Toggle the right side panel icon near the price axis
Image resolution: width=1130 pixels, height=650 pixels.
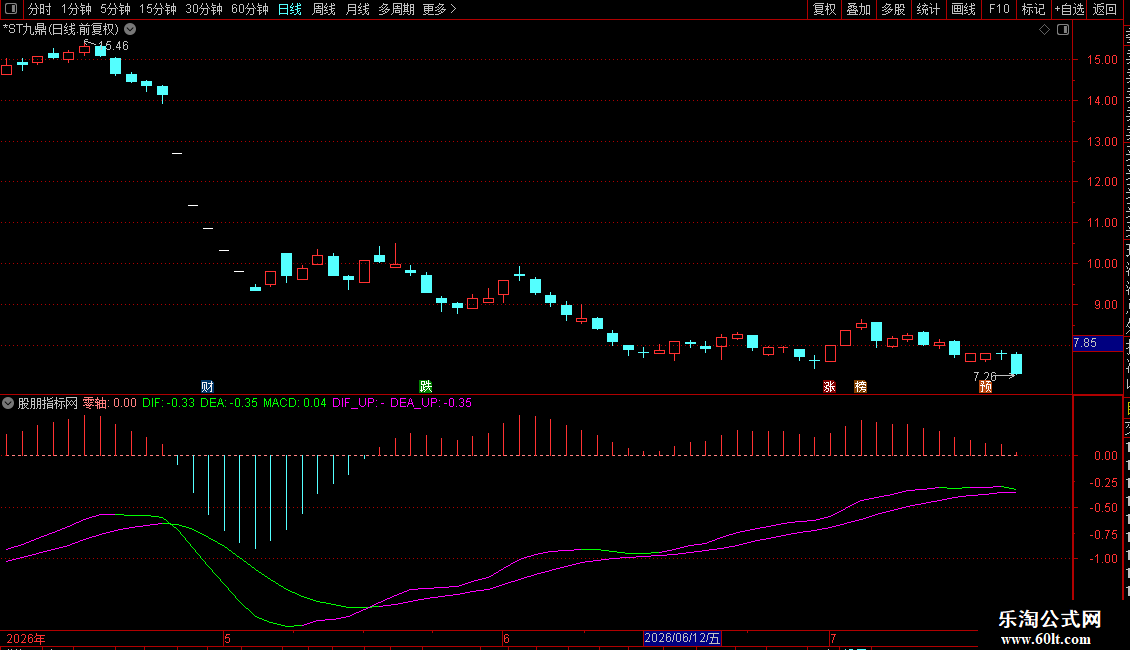pyautogui.click(x=1063, y=30)
